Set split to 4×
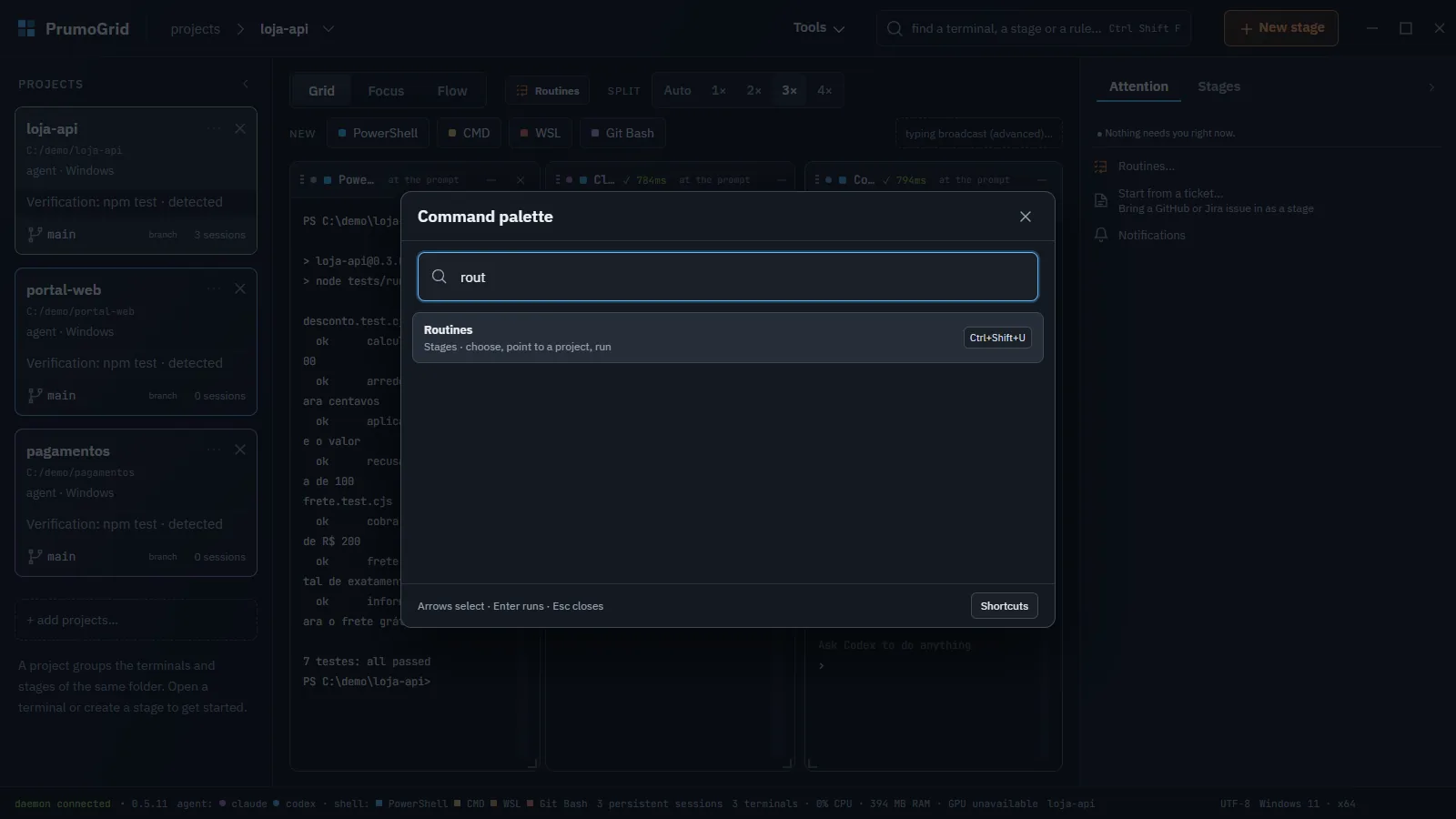The width and height of the screenshot is (1456, 819). tap(824, 91)
